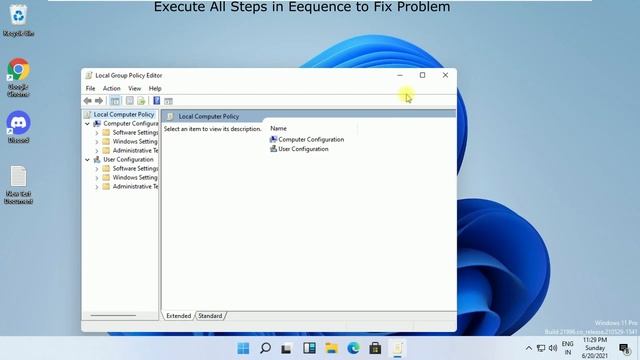Select User Configuration in the left tree
640x360 pixels.
pos(128,160)
